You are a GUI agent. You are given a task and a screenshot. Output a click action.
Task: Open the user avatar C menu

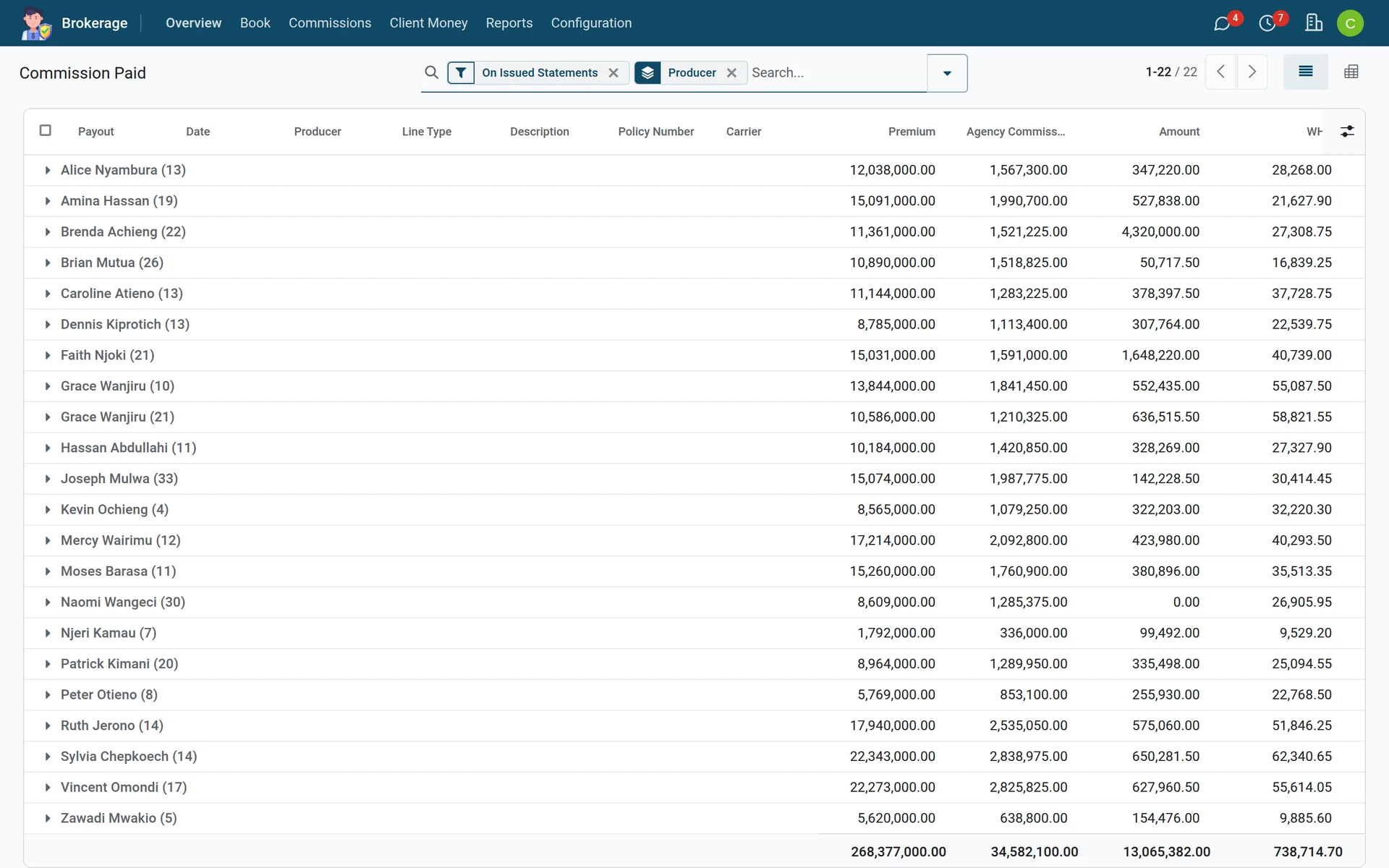pos(1350,23)
